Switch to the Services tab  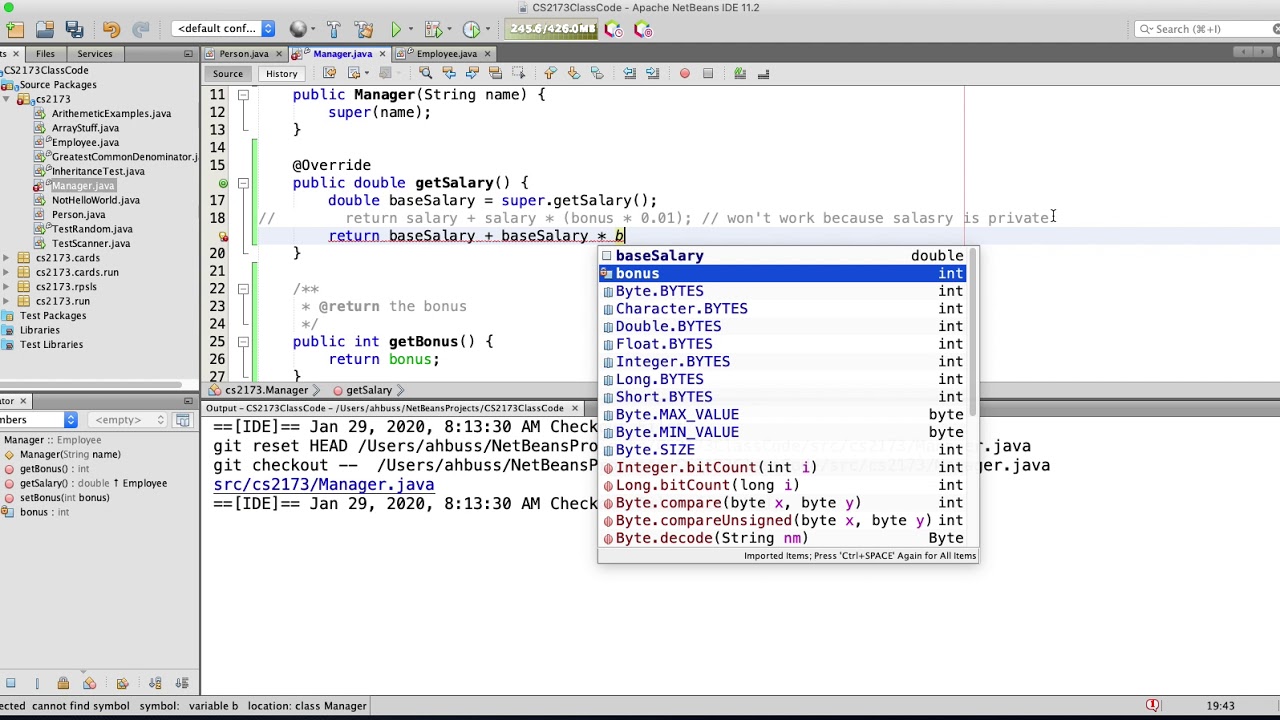pyautogui.click(x=94, y=53)
